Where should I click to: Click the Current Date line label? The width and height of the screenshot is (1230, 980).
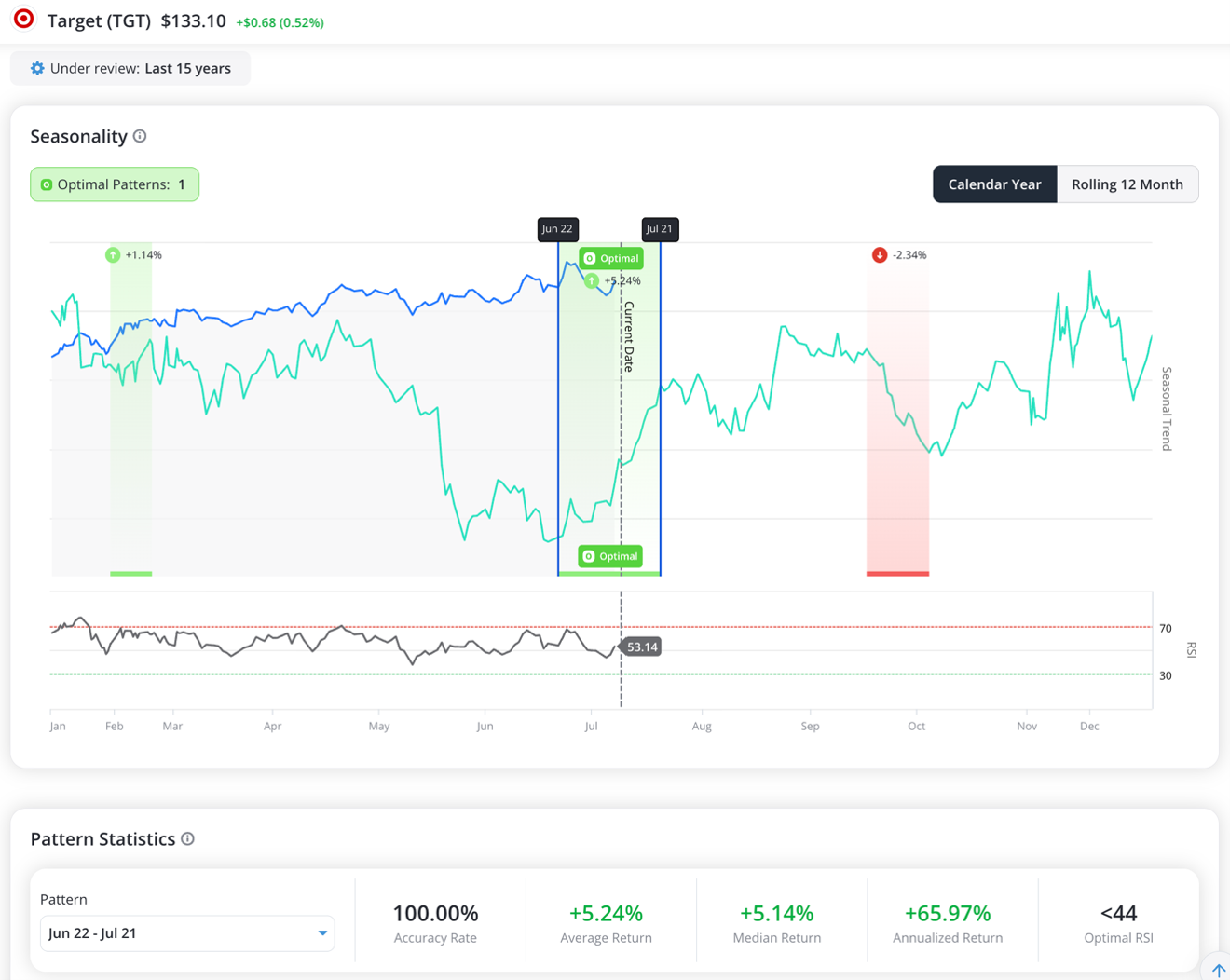(x=629, y=336)
